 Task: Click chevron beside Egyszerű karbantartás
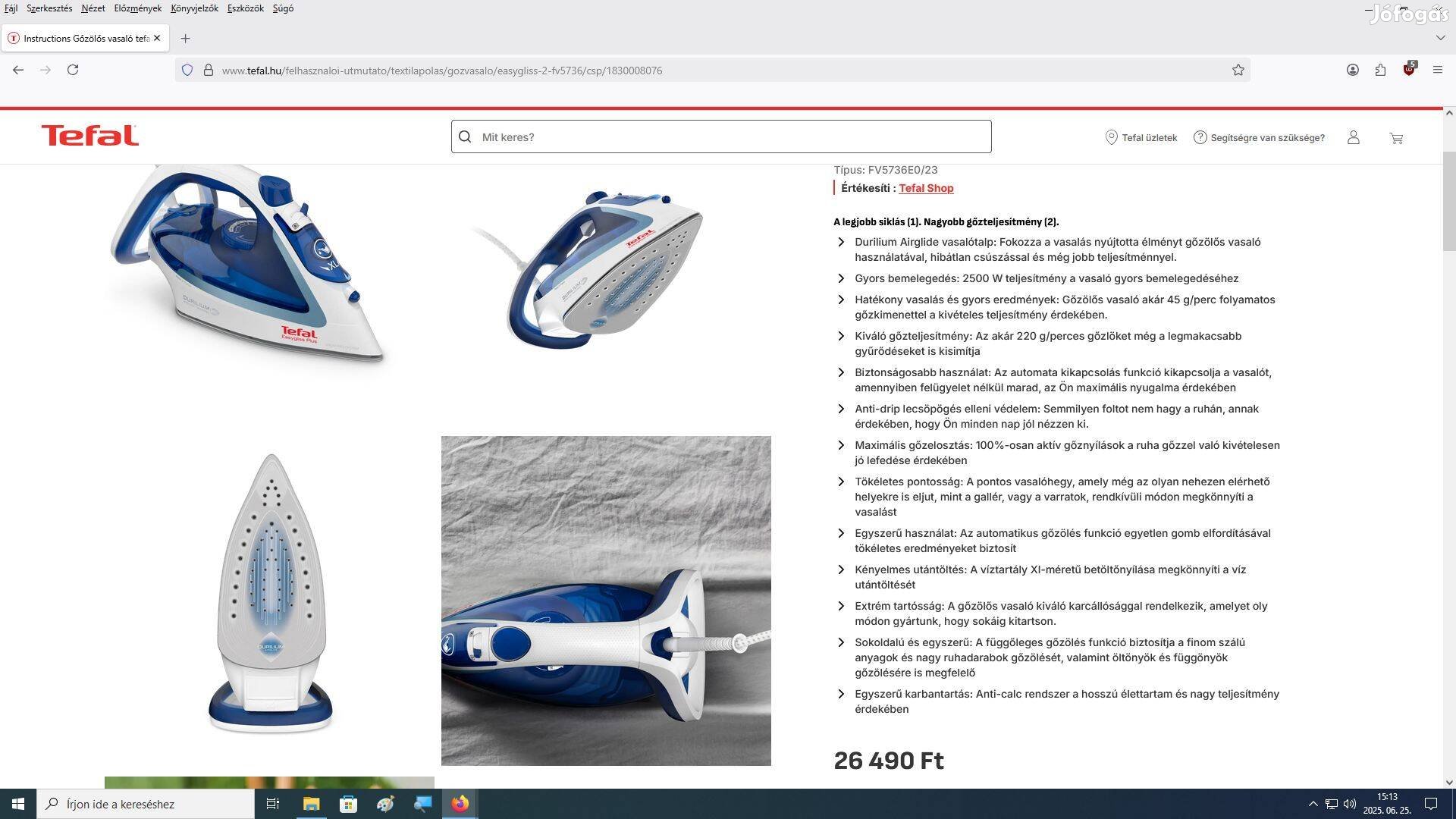[840, 694]
